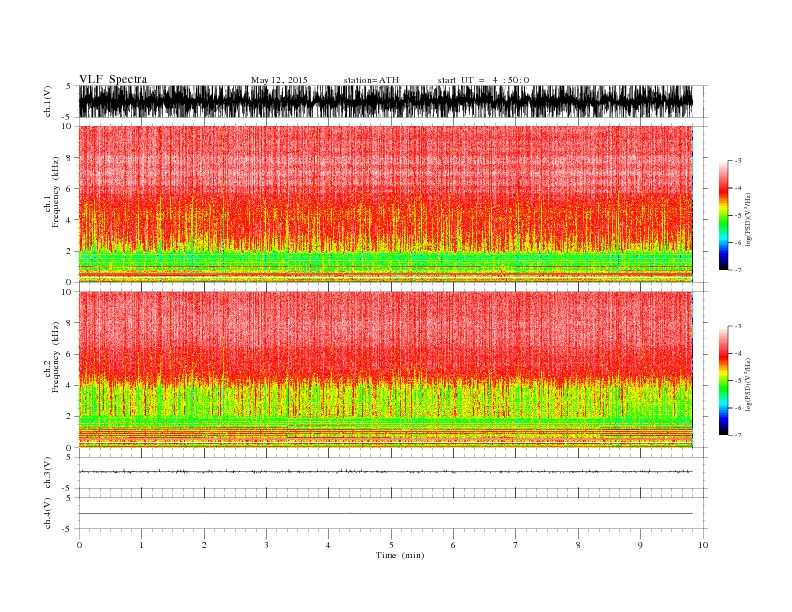Image resolution: width=792 pixels, height=612 pixels.
Task: Click the ch.2 spectrogram color bar
Action: (723, 380)
